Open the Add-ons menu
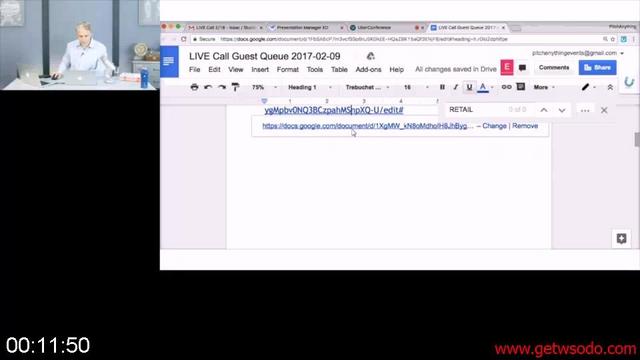The width and height of the screenshot is (640, 360). 368,69
